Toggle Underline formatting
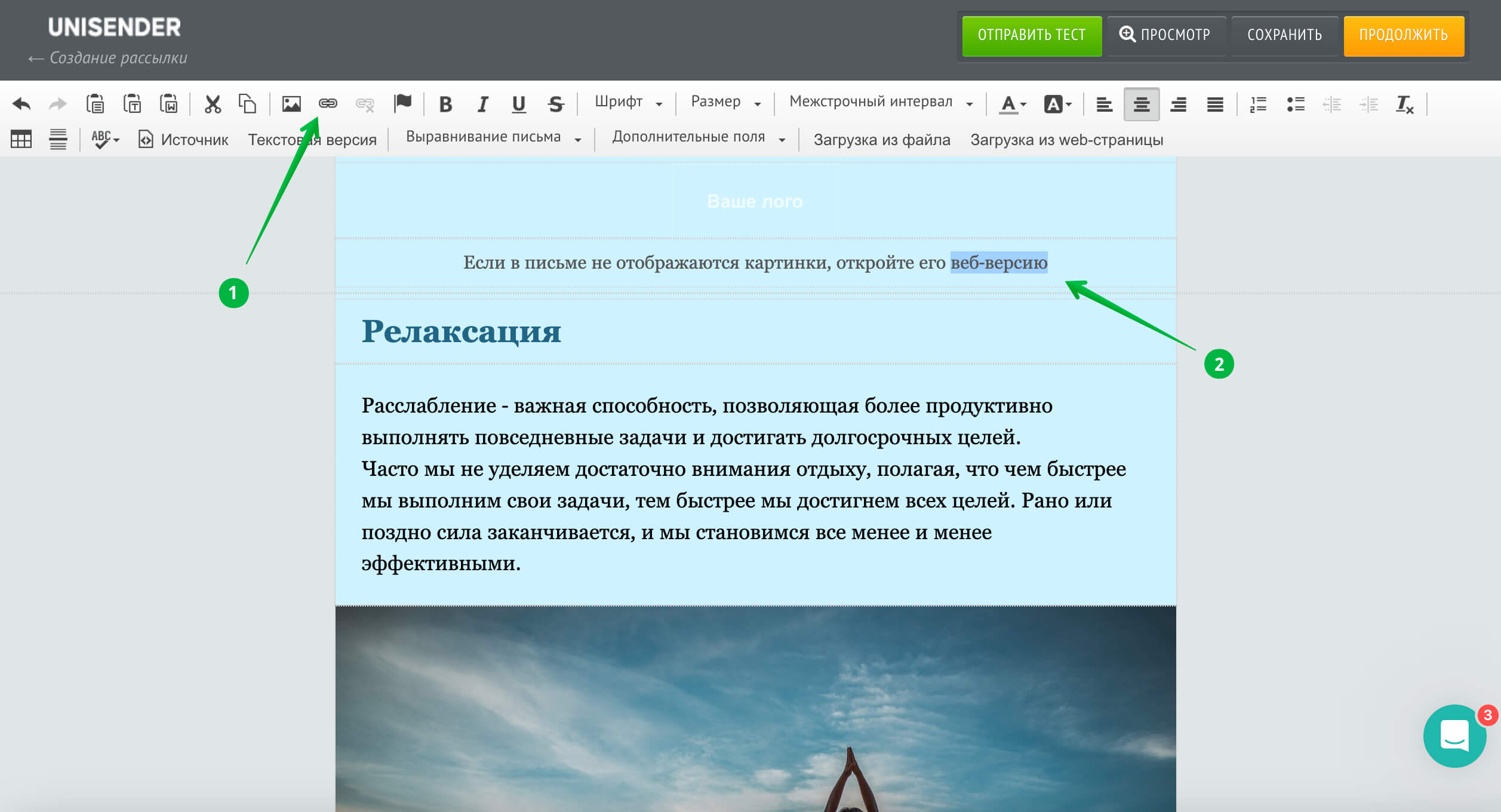The image size is (1501, 812). pyautogui.click(x=519, y=104)
